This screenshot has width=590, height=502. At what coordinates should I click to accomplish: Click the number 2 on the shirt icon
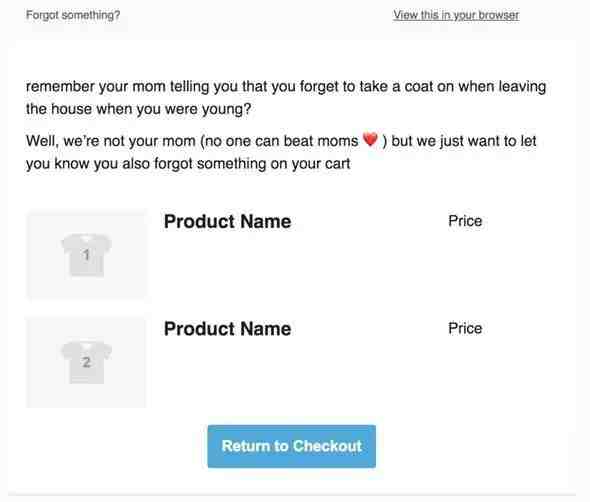point(86,362)
